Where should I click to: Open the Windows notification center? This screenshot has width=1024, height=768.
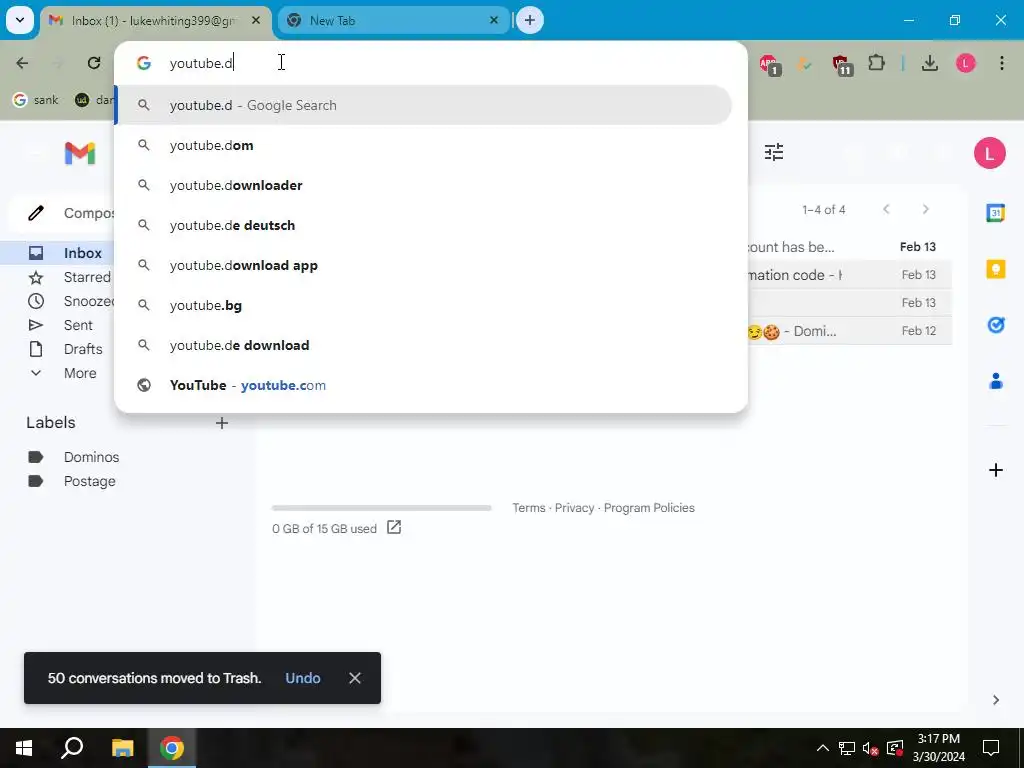coord(991,748)
